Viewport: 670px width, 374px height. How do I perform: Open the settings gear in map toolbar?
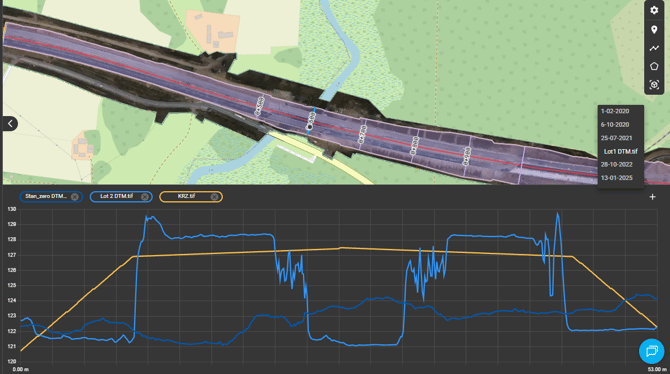point(654,10)
